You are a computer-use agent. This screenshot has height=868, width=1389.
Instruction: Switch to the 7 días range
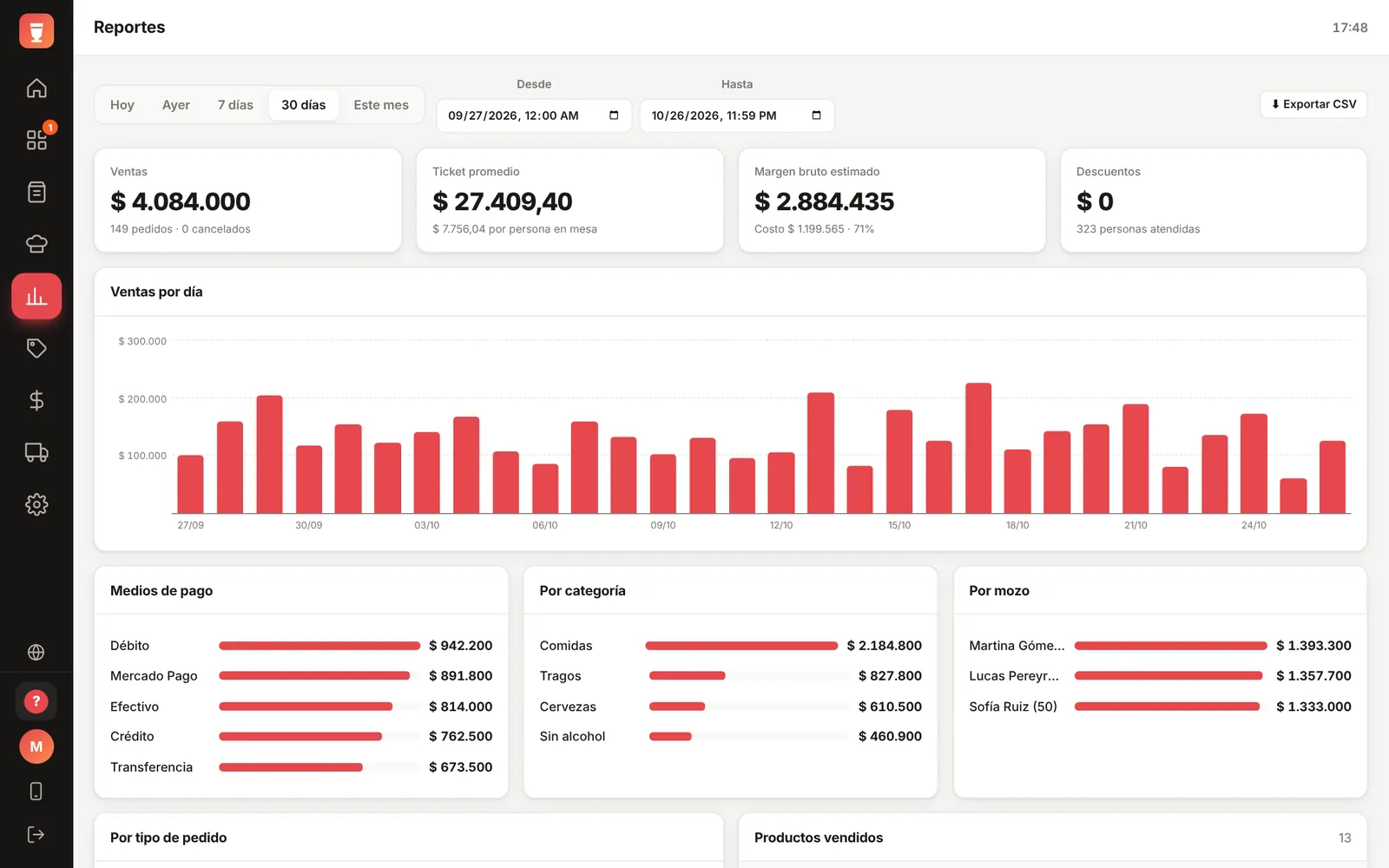(235, 105)
